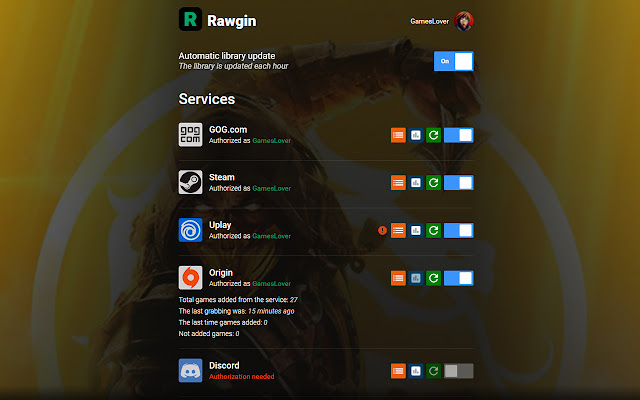Click "The library is updated each hour" text
This screenshot has height=400, width=640.
click(x=233, y=66)
